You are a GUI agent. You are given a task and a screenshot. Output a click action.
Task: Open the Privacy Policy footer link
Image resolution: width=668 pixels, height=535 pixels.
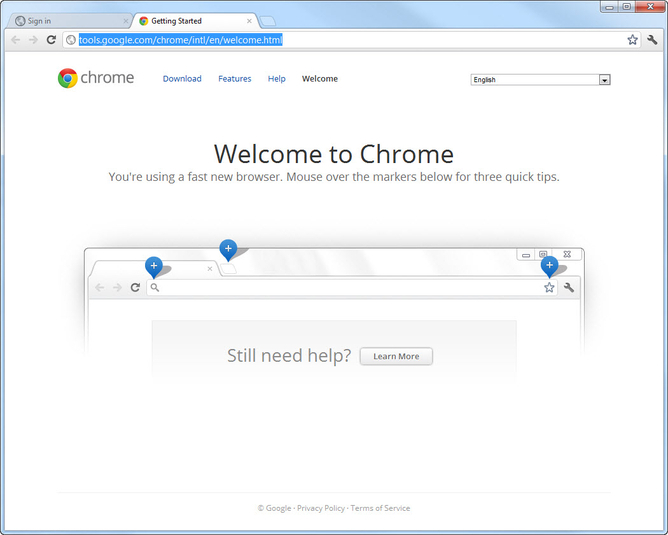tap(320, 508)
